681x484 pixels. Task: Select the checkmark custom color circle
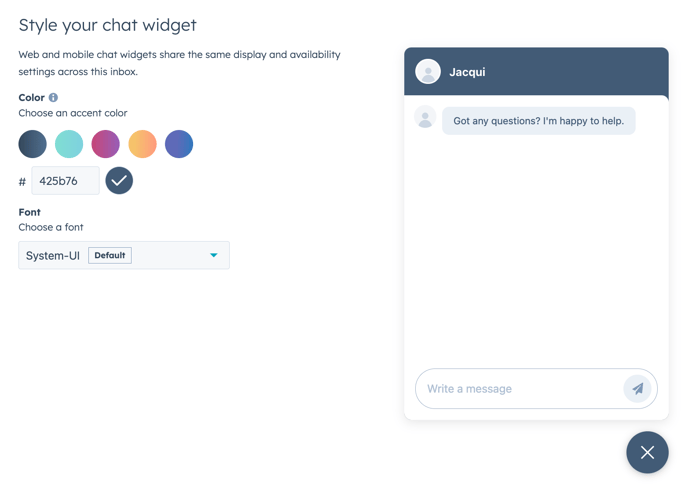click(x=119, y=180)
